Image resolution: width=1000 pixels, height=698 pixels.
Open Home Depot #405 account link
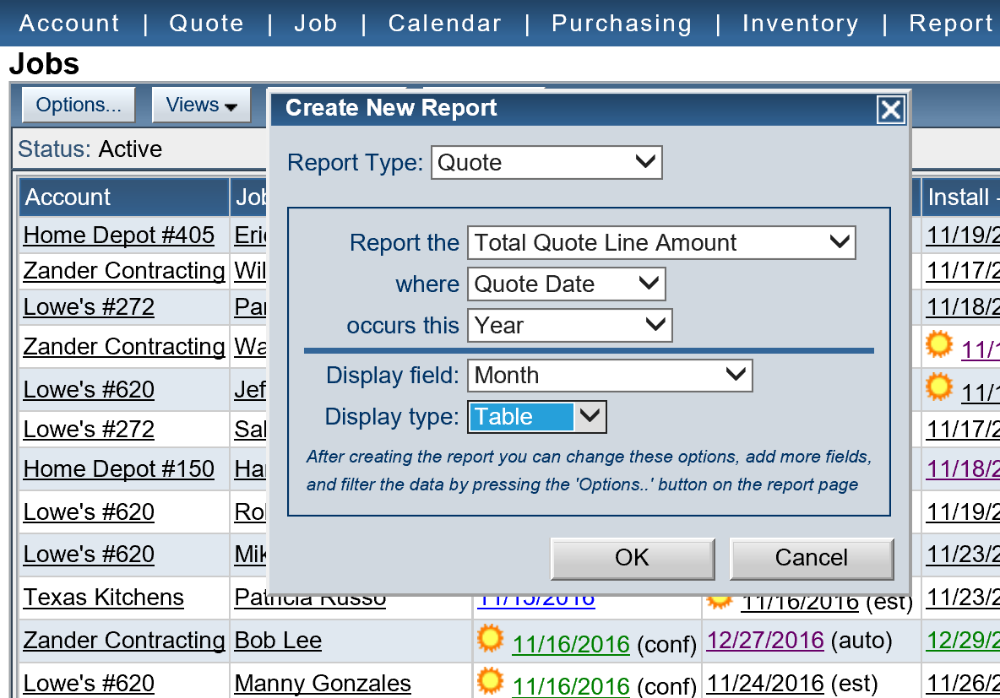click(x=119, y=235)
